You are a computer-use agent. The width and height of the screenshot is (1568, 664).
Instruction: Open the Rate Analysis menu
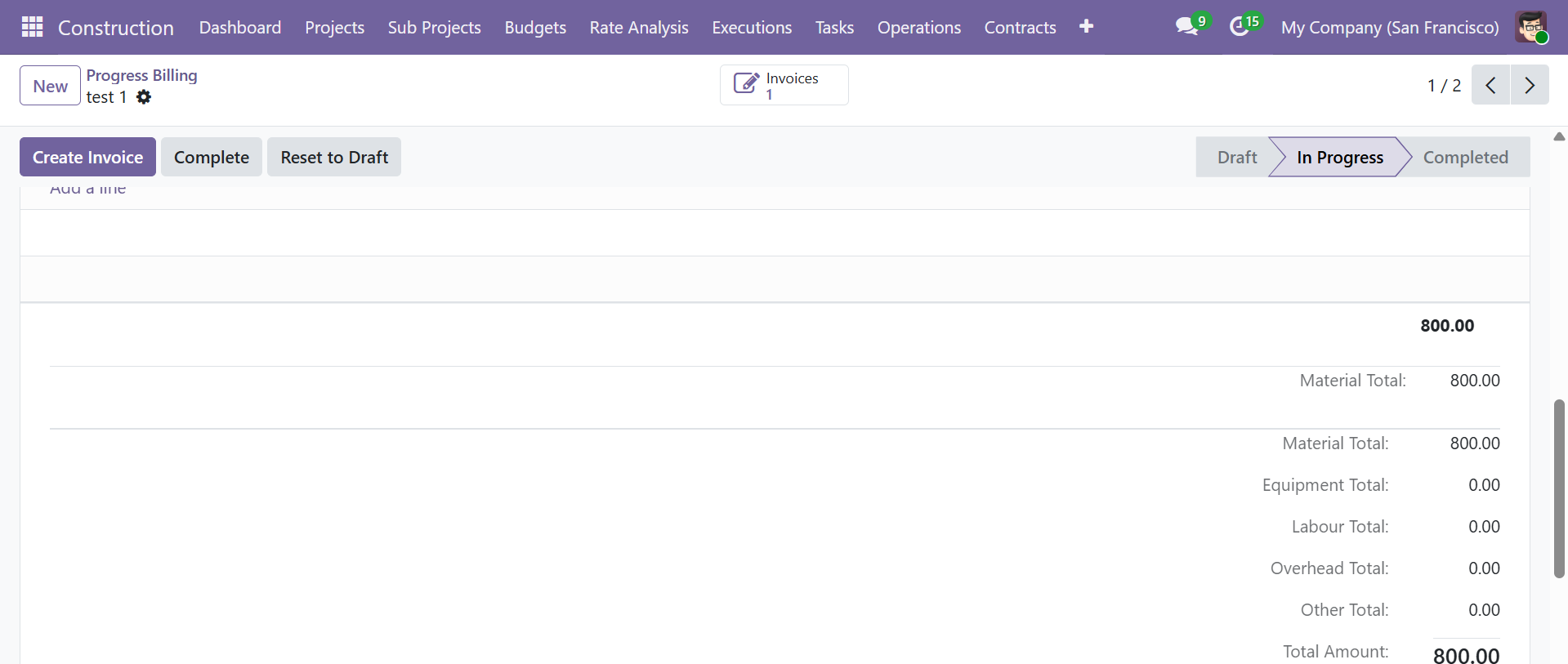pyautogui.click(x=639, y=28)
